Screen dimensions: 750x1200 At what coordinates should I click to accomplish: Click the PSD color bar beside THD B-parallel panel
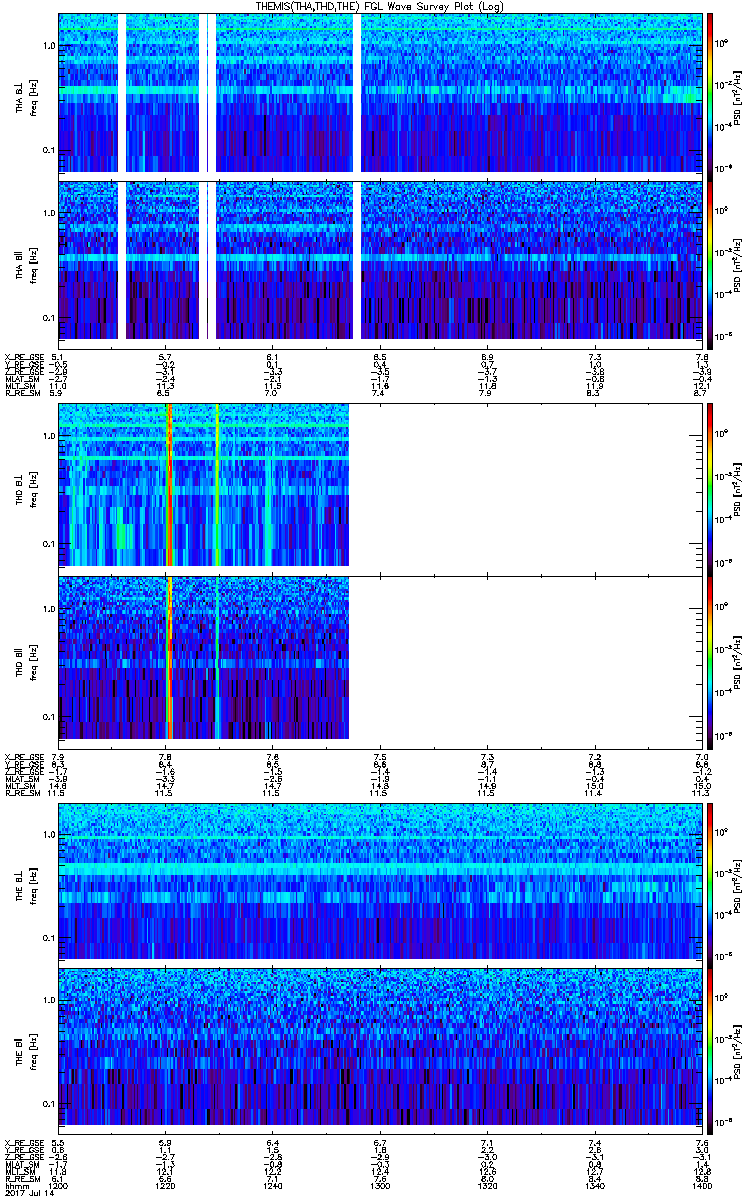(711, 663)
